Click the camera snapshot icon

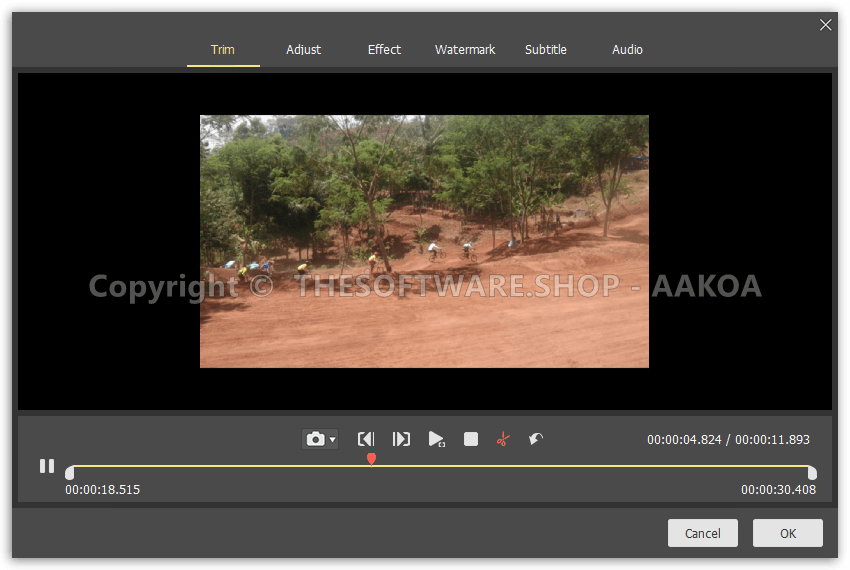point(315,439)
